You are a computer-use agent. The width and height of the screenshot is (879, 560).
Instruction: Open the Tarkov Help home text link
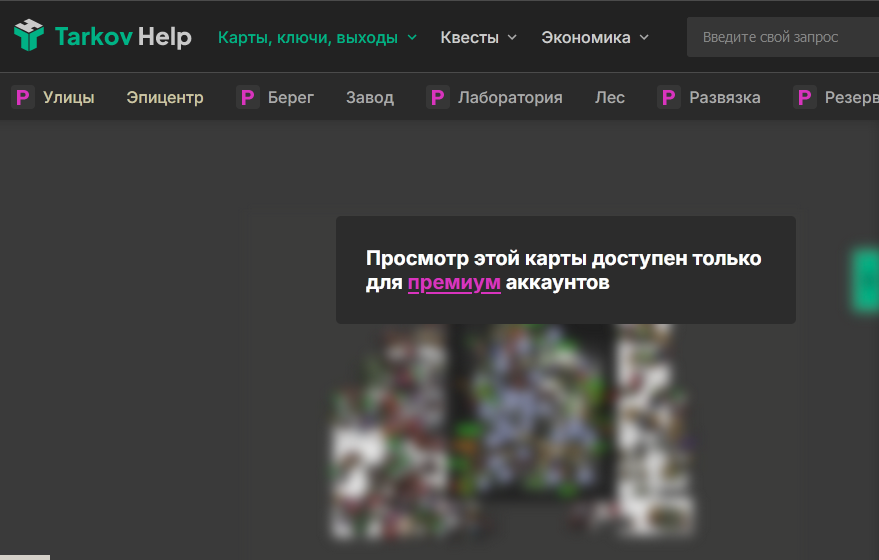pyautogui.click(x=123, y=37)
